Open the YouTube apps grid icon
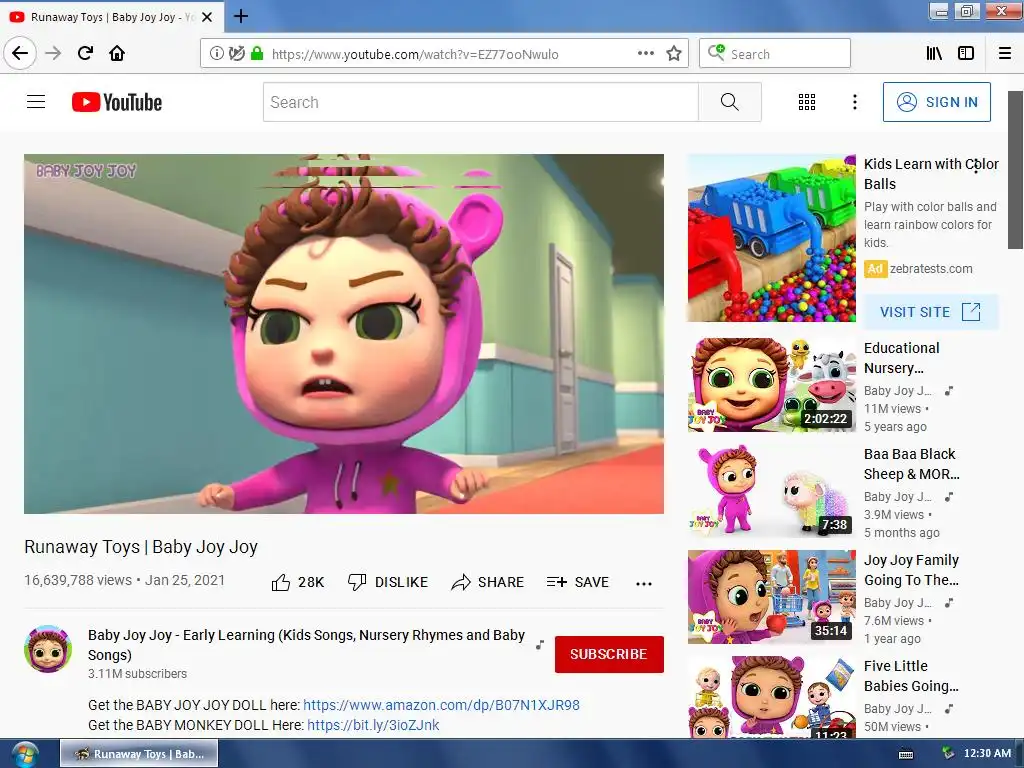Viewport: 1024px width, 768px height. [x=807, y=102]
